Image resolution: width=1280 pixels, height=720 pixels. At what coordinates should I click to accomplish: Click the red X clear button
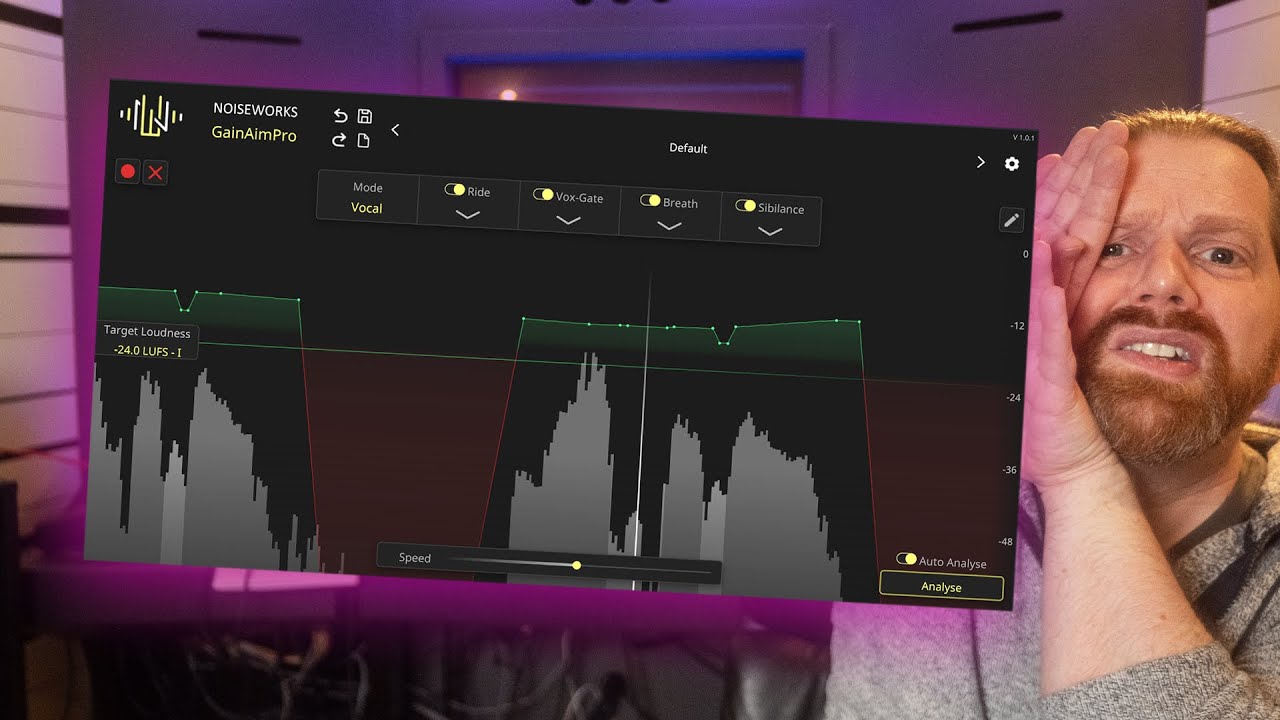pos(155,173)
